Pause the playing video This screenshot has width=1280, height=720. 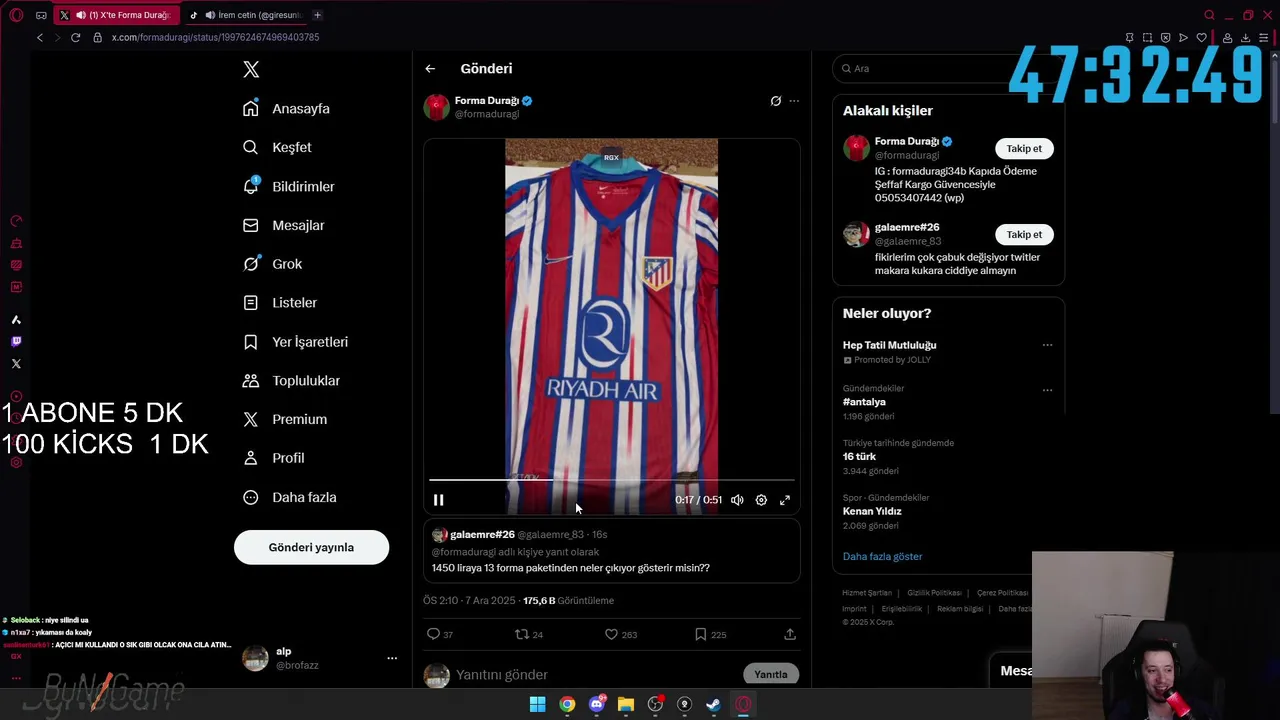click(438, 500)
